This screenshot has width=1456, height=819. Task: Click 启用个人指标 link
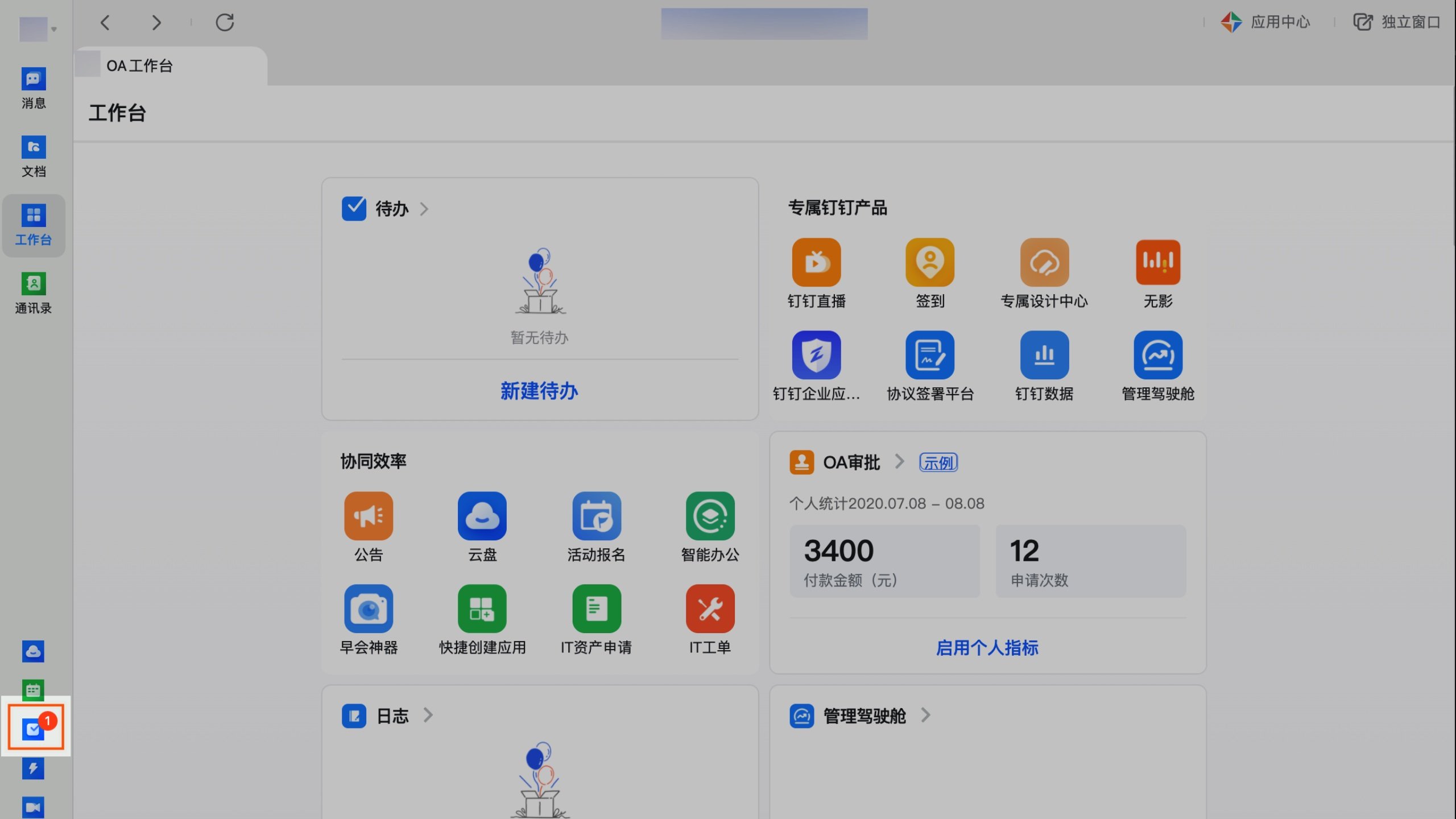pos(987,648)
